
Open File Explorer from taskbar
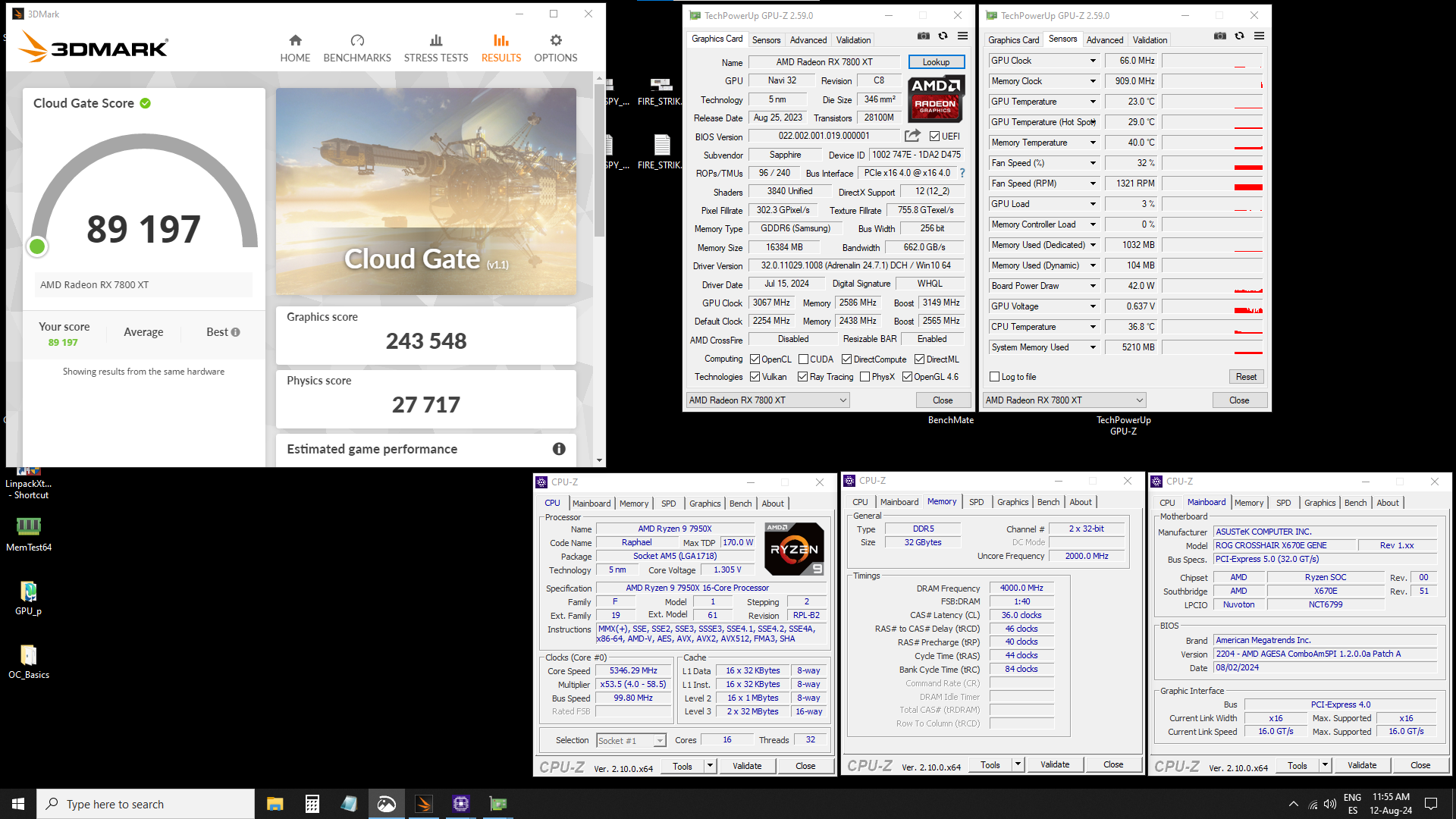coord(275,804)
